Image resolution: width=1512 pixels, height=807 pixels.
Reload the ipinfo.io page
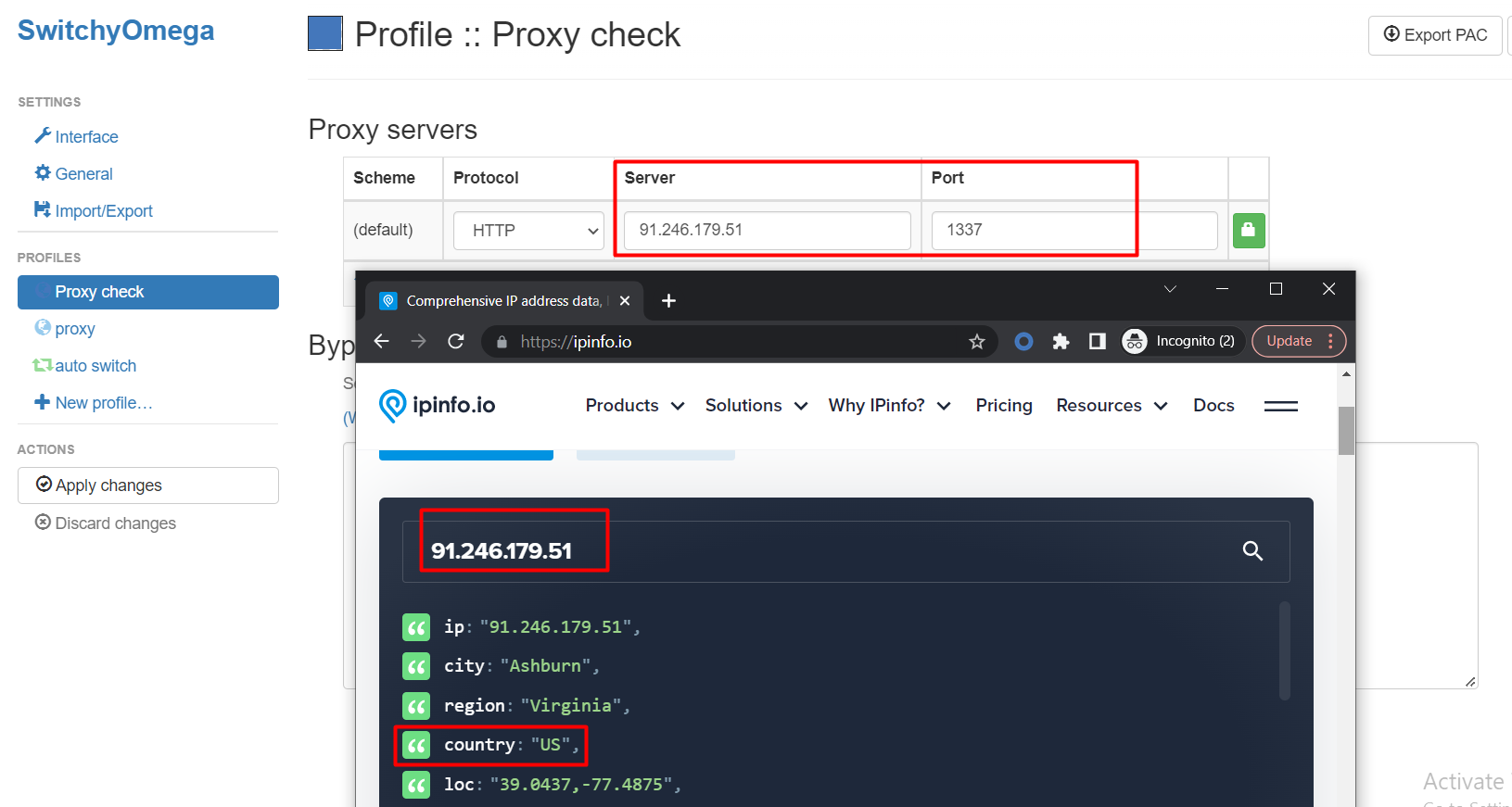(x=456, y=342)
